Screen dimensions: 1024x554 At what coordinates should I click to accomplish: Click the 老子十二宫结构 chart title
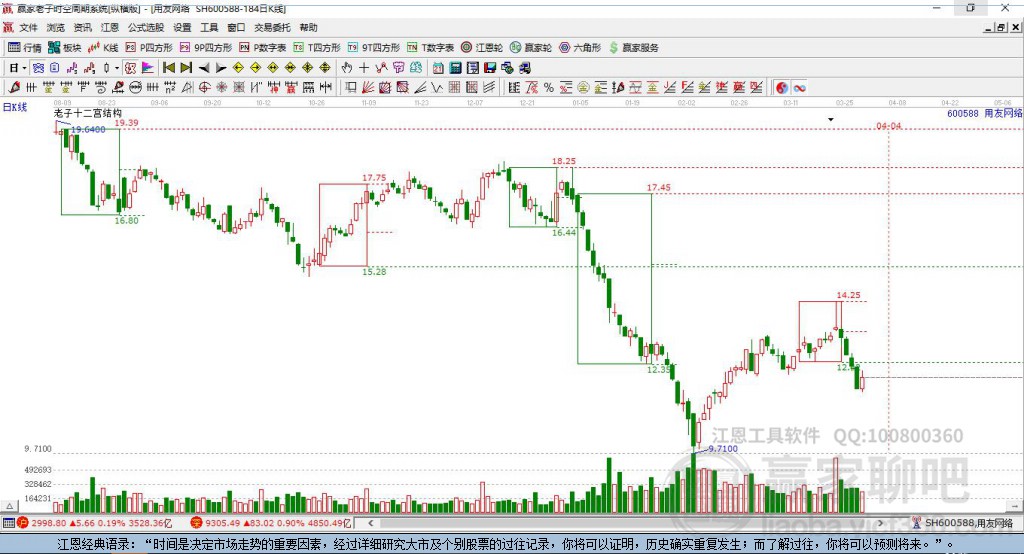tap(88, 114)
